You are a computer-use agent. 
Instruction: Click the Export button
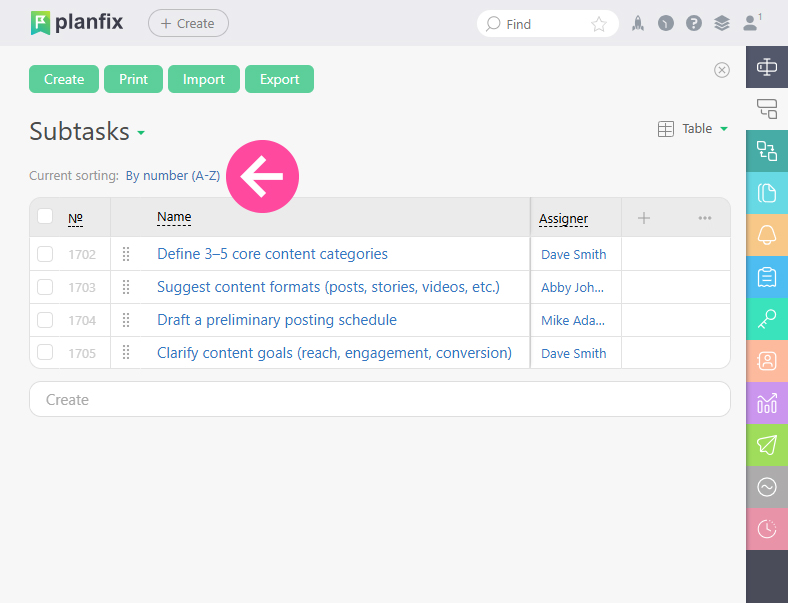click(x=279, y=79)
